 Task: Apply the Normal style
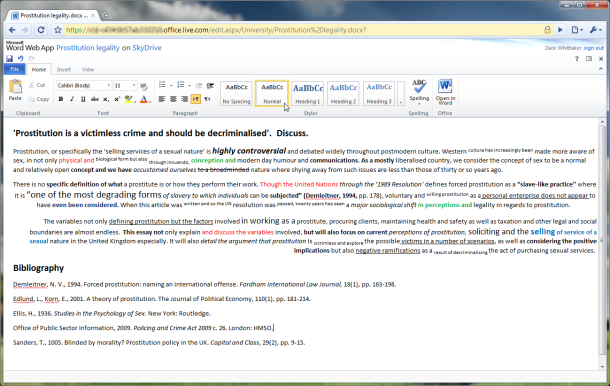click(x=272, y=93)
